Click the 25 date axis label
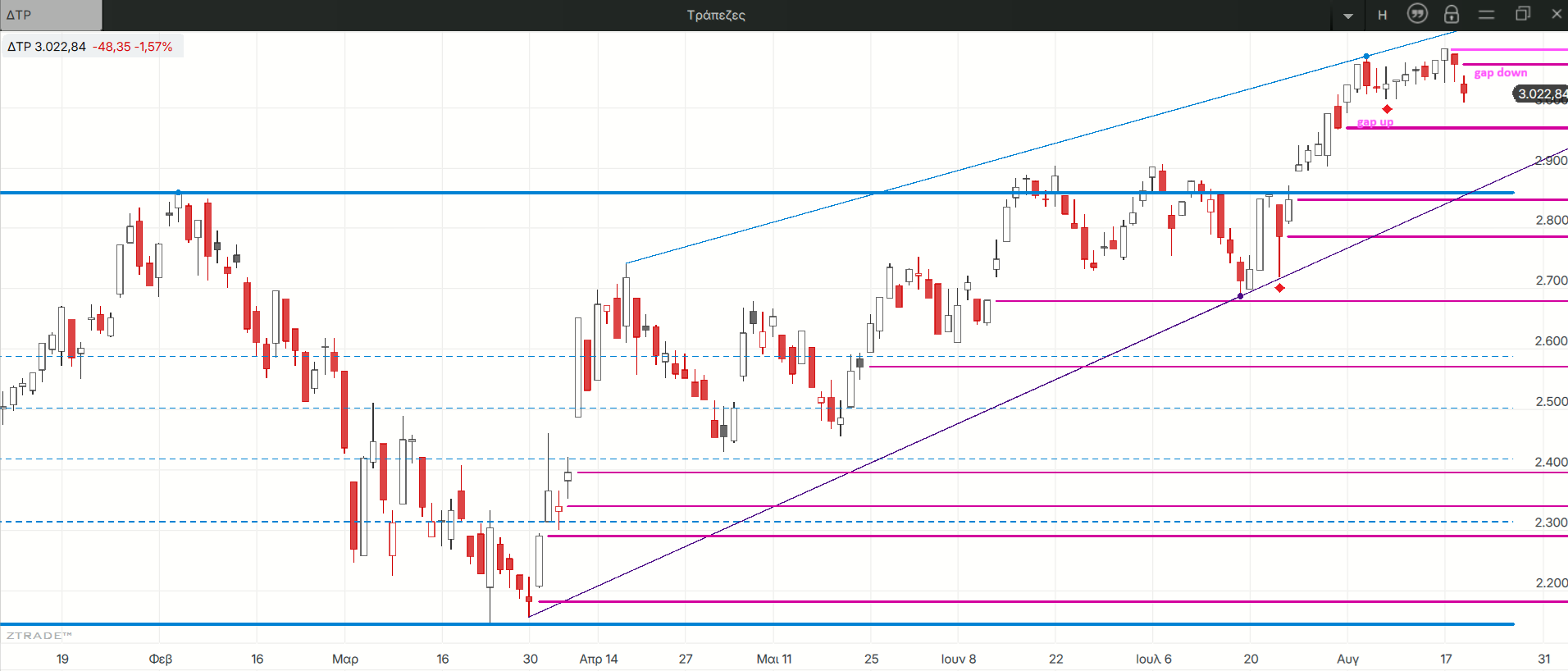The width and height of the screenshot is (1568, 671). (x=872, y=659)
